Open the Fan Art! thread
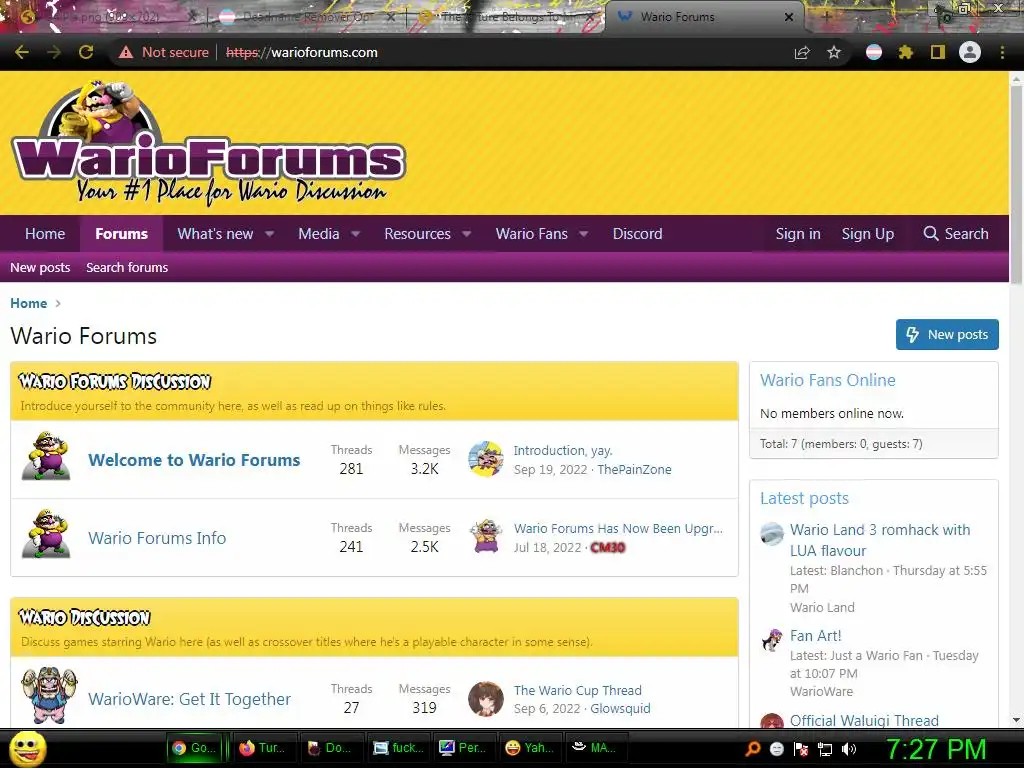This screenshot has height=768, width=1024. click(815, 635)
